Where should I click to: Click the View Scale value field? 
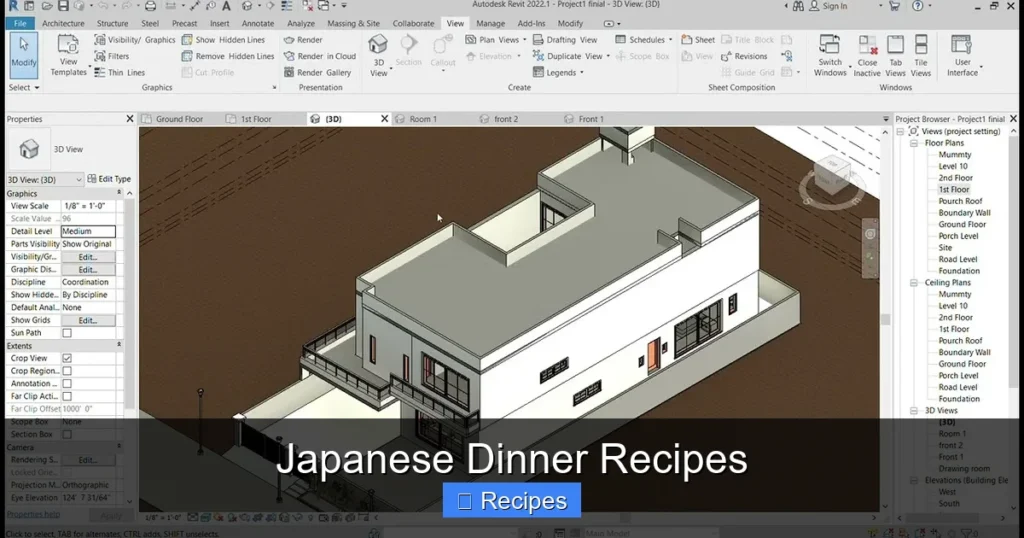pyautogui.click(x=88, y=206)
